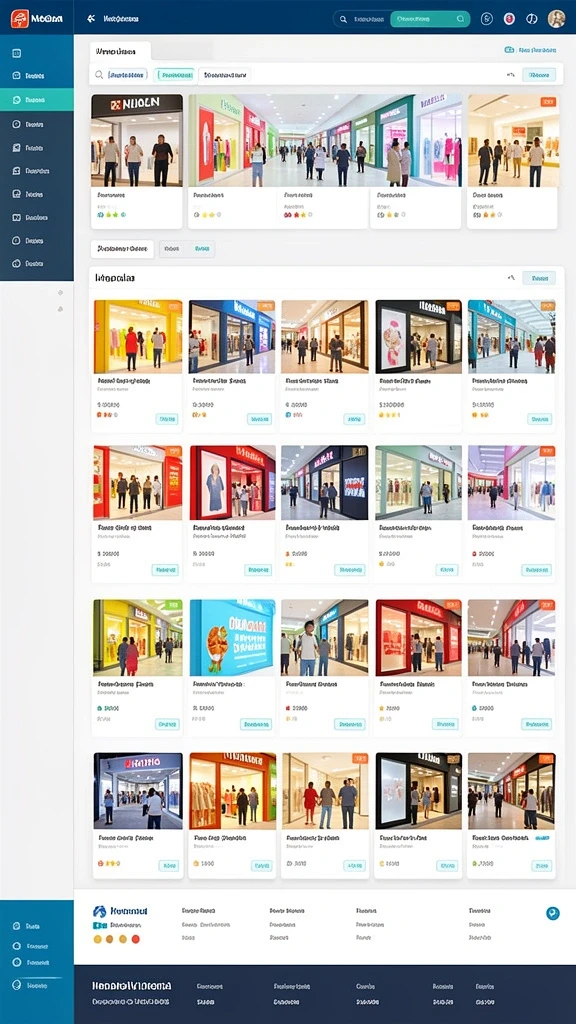
Task: Open the mint green storefront thumbnail
Action: click(419, 483)
